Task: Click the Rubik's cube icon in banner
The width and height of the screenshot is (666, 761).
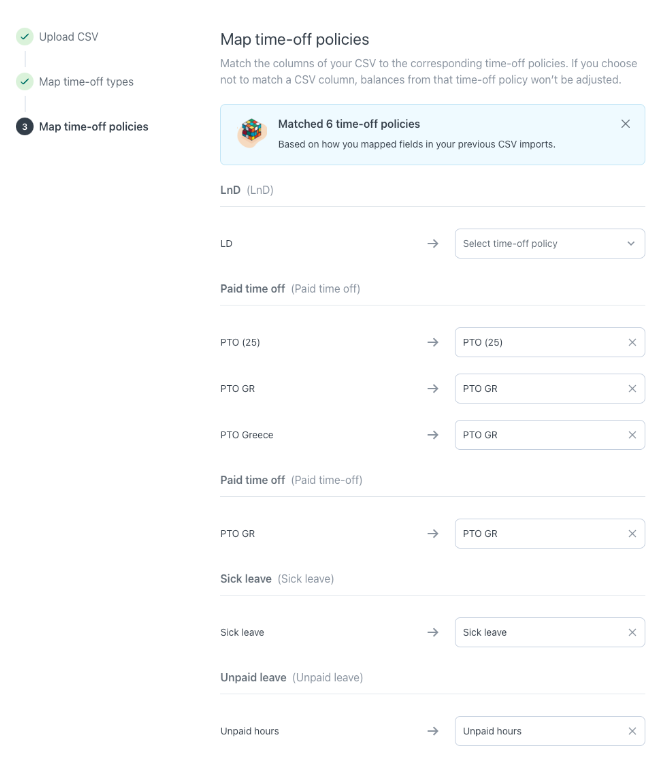Action: coord(251,132)
